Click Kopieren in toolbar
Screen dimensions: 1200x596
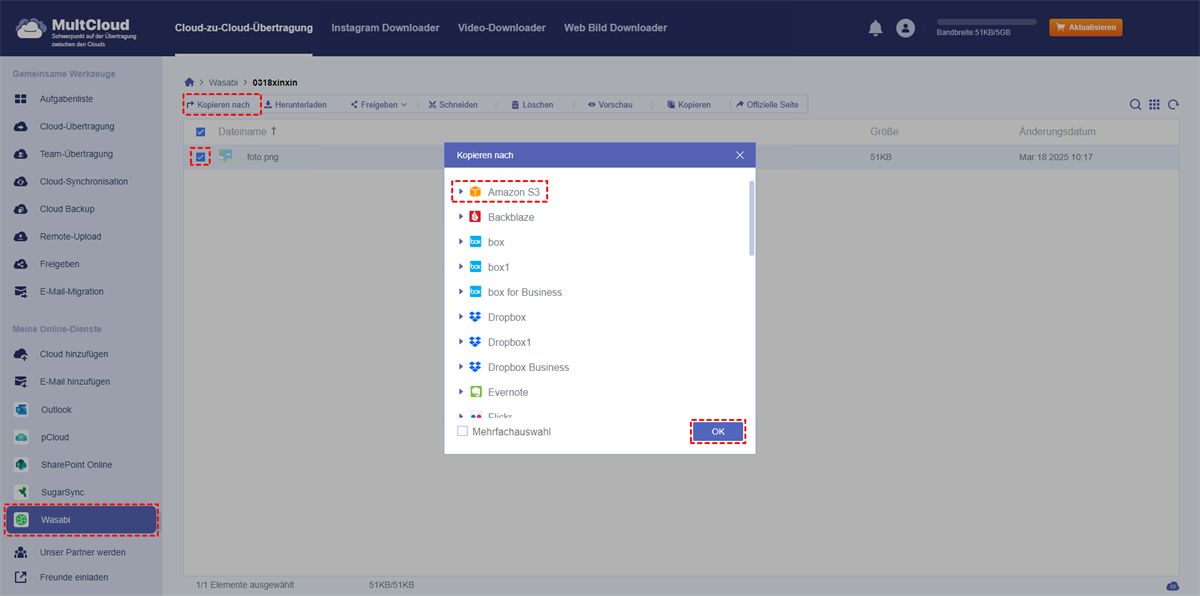click(x=689, y=104)
